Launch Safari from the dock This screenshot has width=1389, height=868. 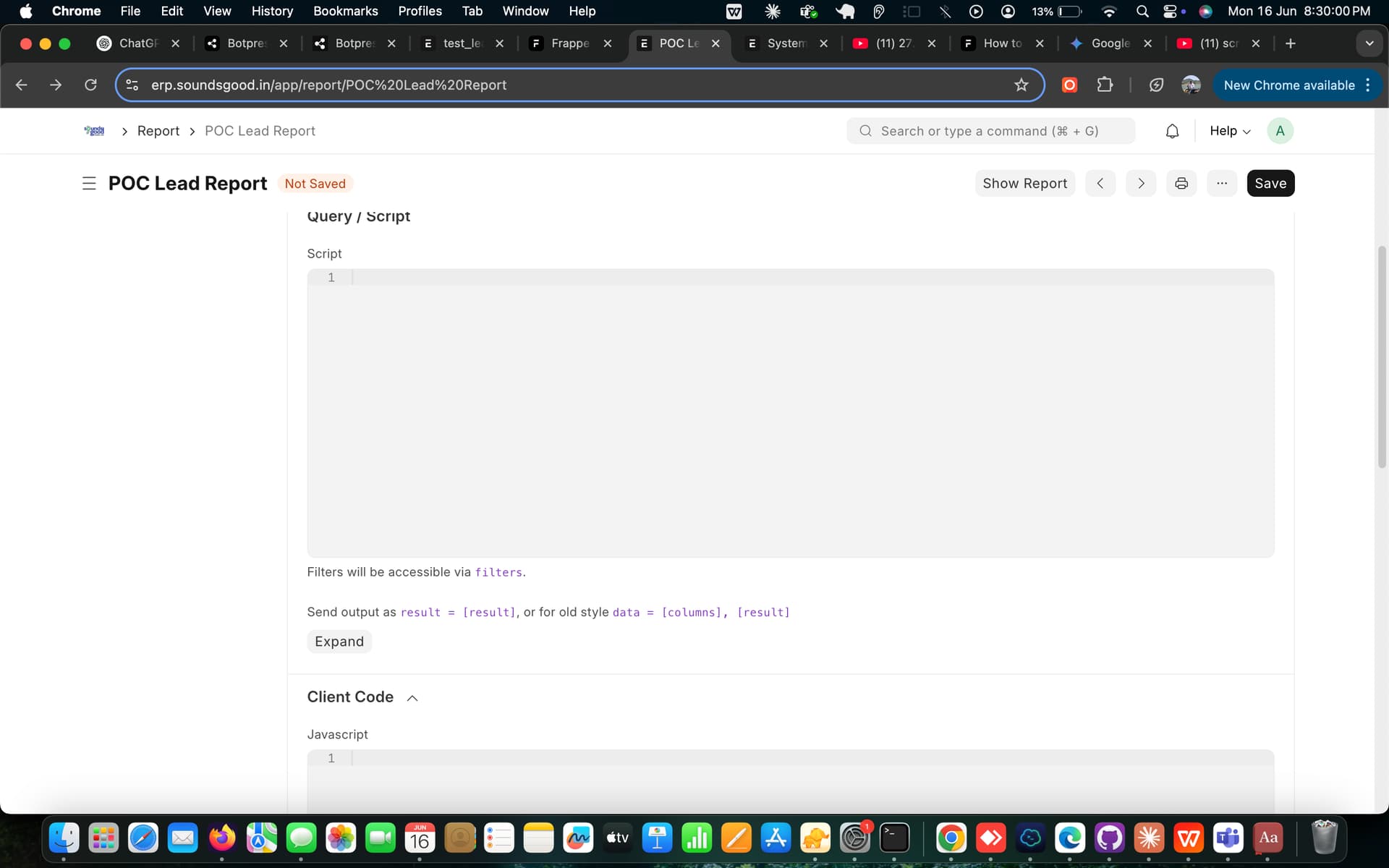tap(143, 838)
